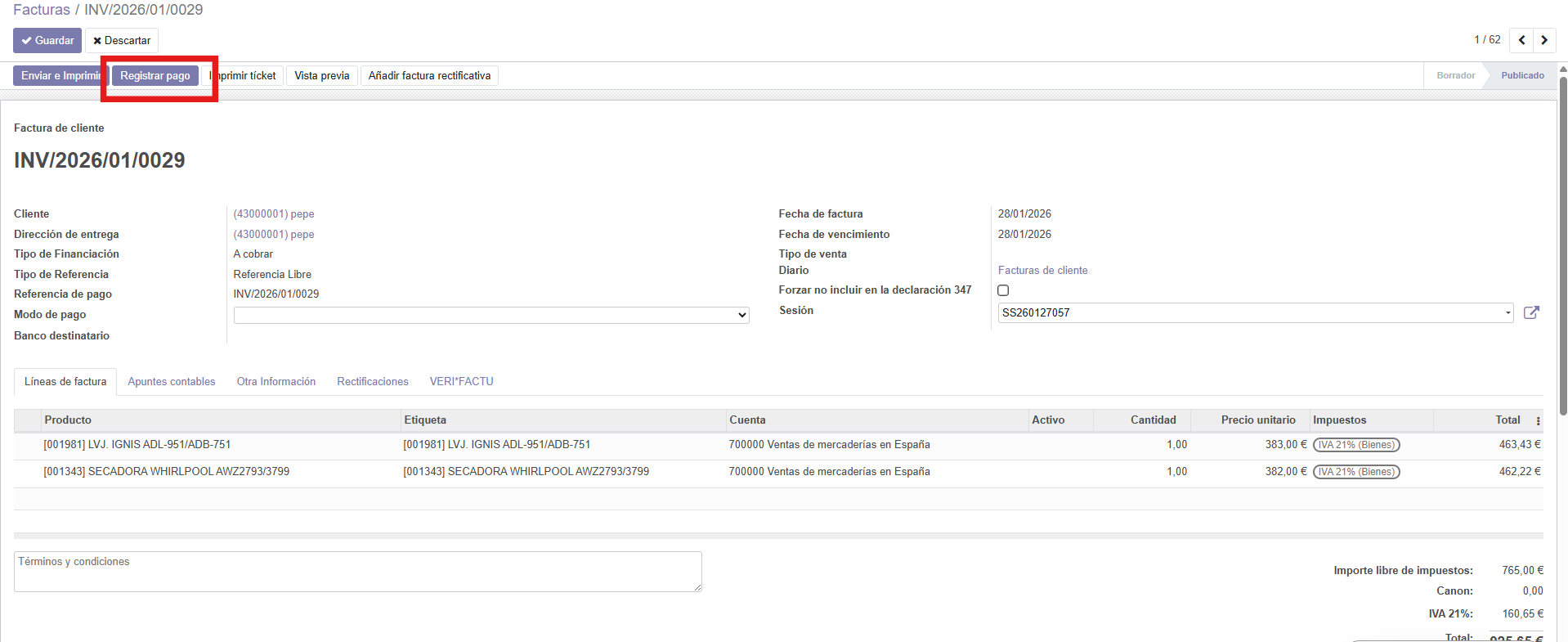1568x642 pixels.
Task: Click column options icon in table header
Action: [1538, 420]
